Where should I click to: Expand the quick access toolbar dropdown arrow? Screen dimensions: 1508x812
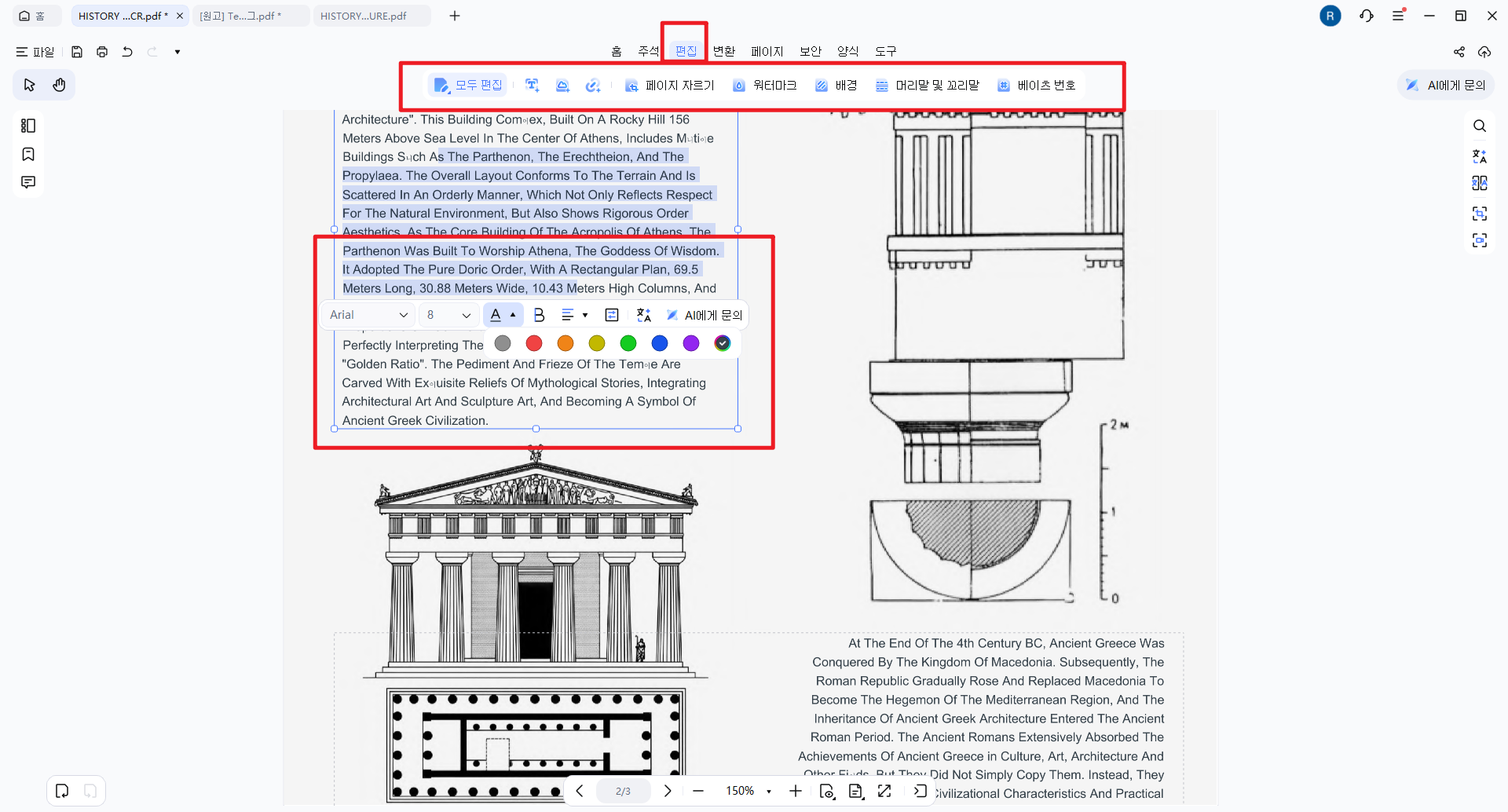point(178,52)
